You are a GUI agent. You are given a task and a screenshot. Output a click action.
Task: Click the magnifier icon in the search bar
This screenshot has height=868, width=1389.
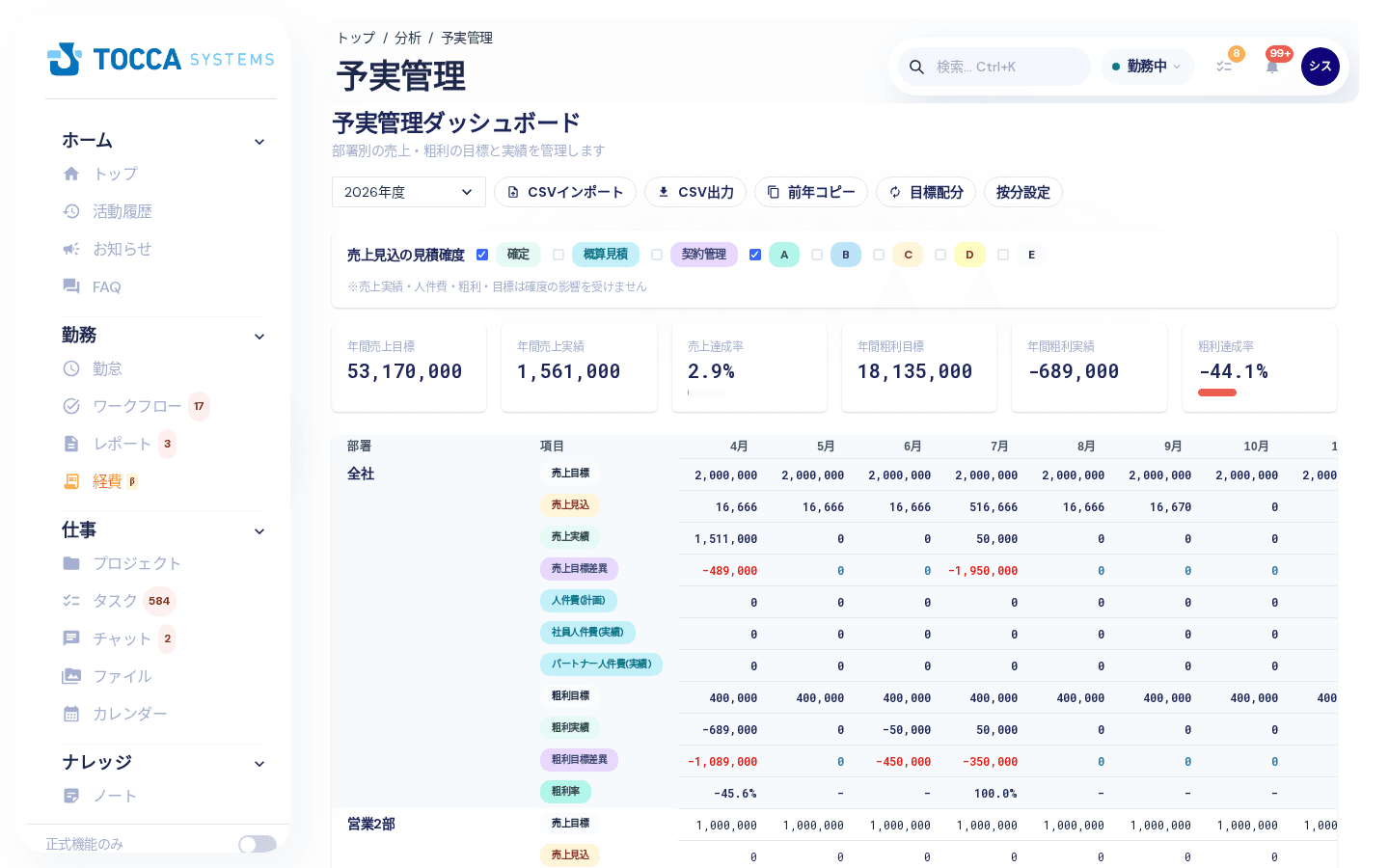[917, 67]
